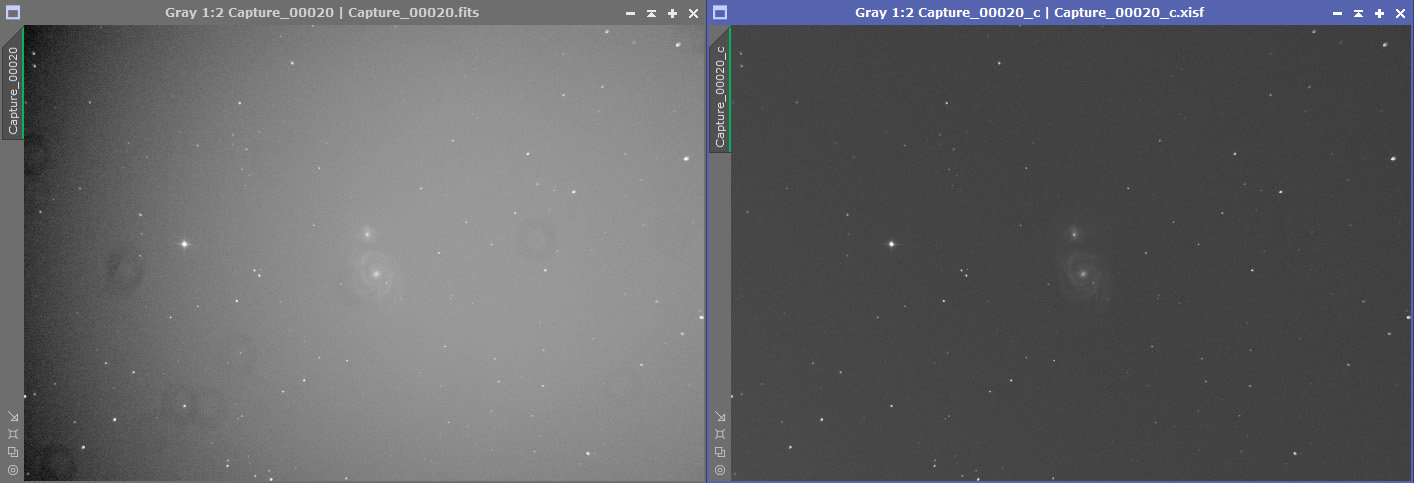Click window icon of Capture_00020.fits window
The height and width of the screenshot is (483, 1414).
coord(12,13)
